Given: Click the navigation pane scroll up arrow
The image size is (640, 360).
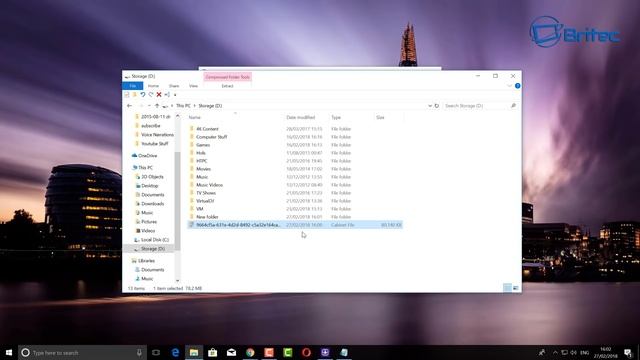Looking at the screenshot, I should [x=178, y=116].
